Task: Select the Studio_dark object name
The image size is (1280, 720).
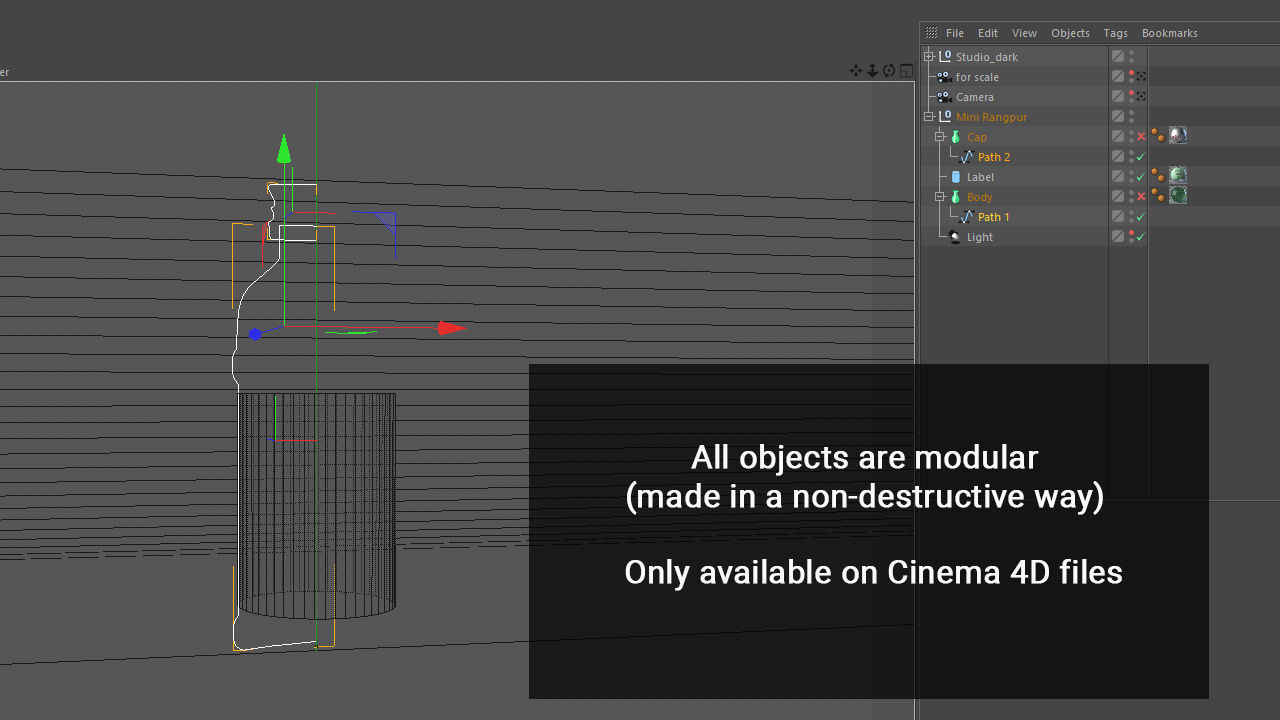Action: coord(986,57)
